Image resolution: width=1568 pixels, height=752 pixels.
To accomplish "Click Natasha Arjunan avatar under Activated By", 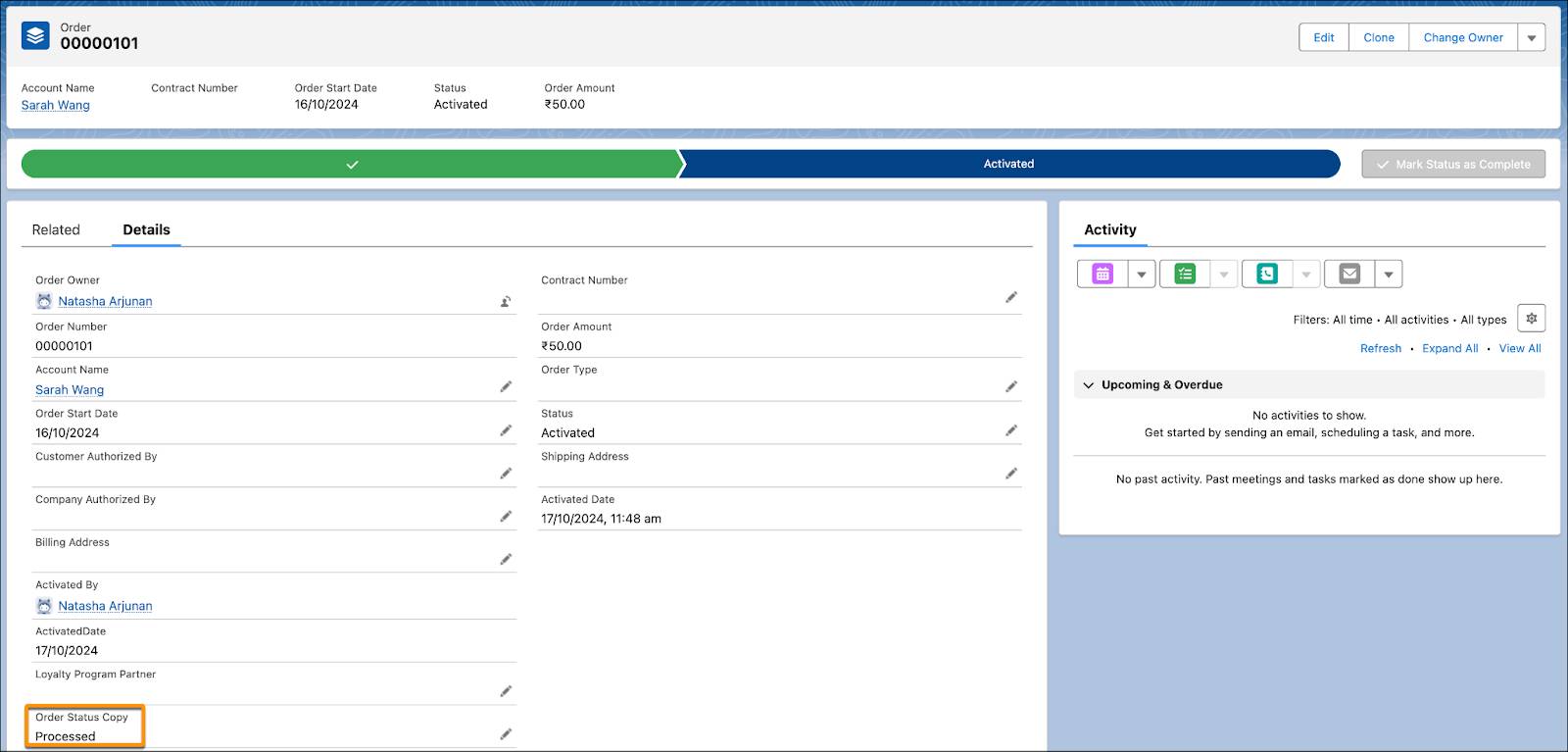I will click(44, 606).
